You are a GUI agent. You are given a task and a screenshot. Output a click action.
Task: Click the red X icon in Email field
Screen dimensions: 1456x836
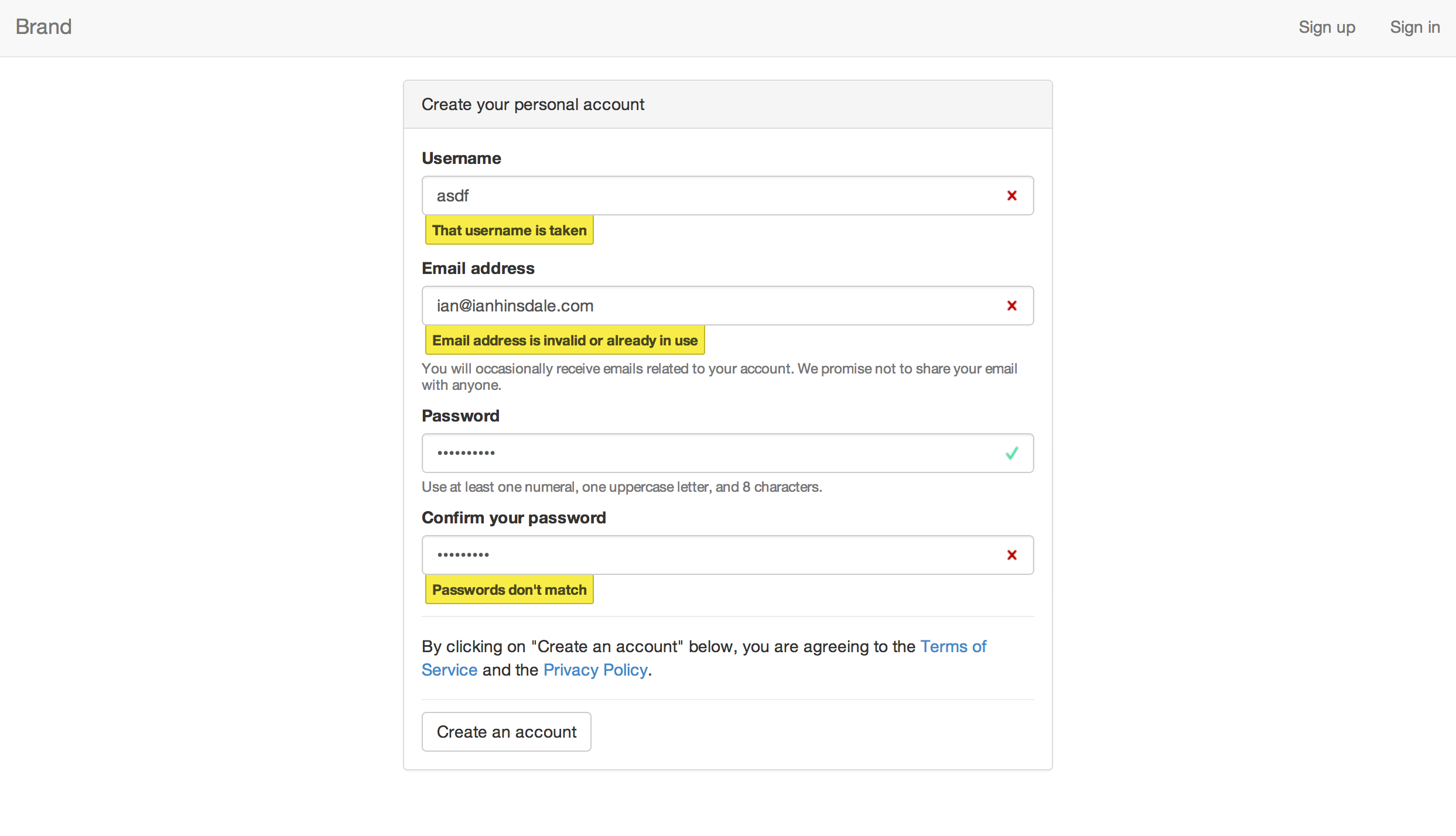click(x=1011, y=306)
